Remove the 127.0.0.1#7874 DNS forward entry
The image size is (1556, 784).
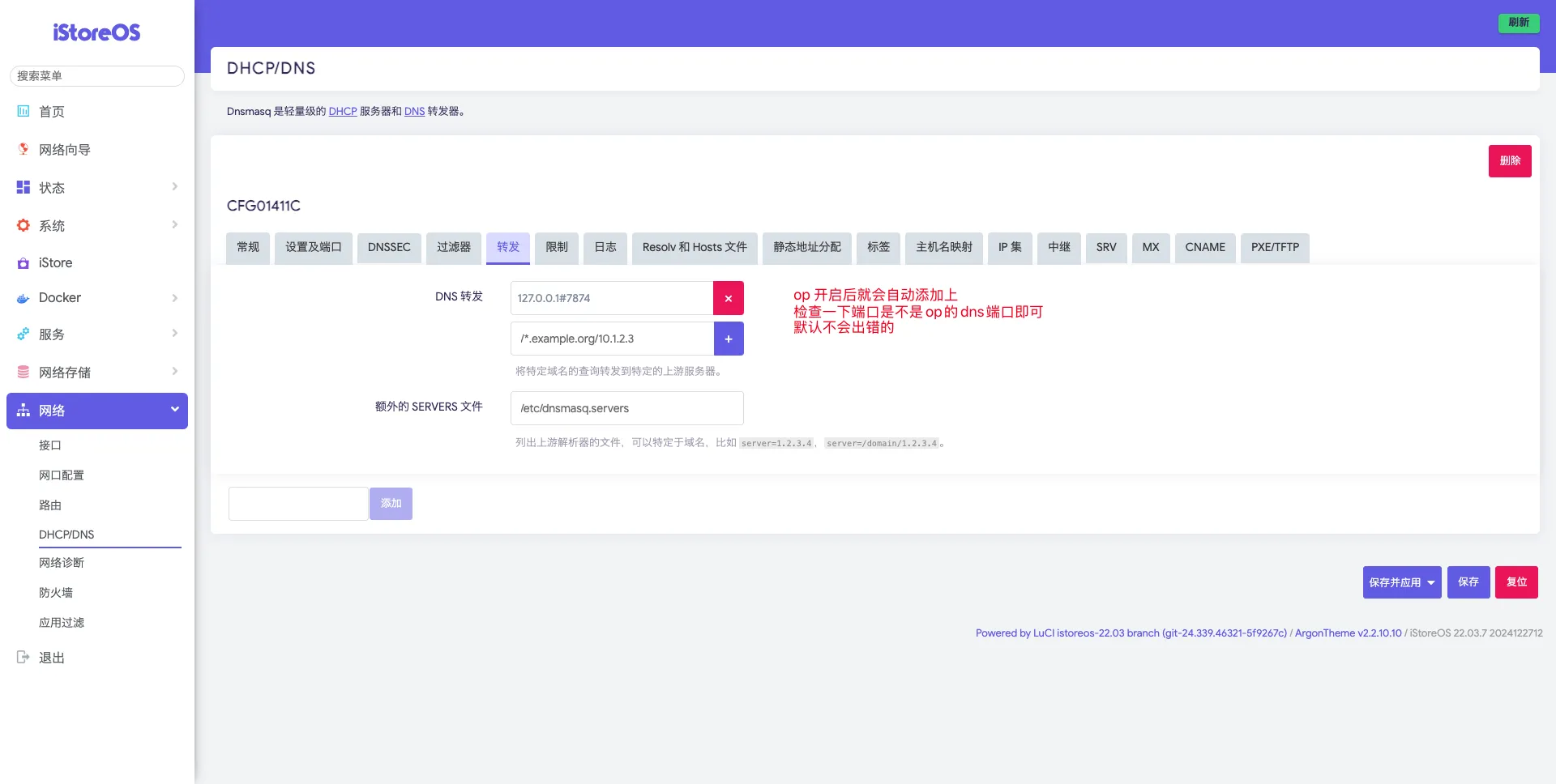[x=728, y=298]
